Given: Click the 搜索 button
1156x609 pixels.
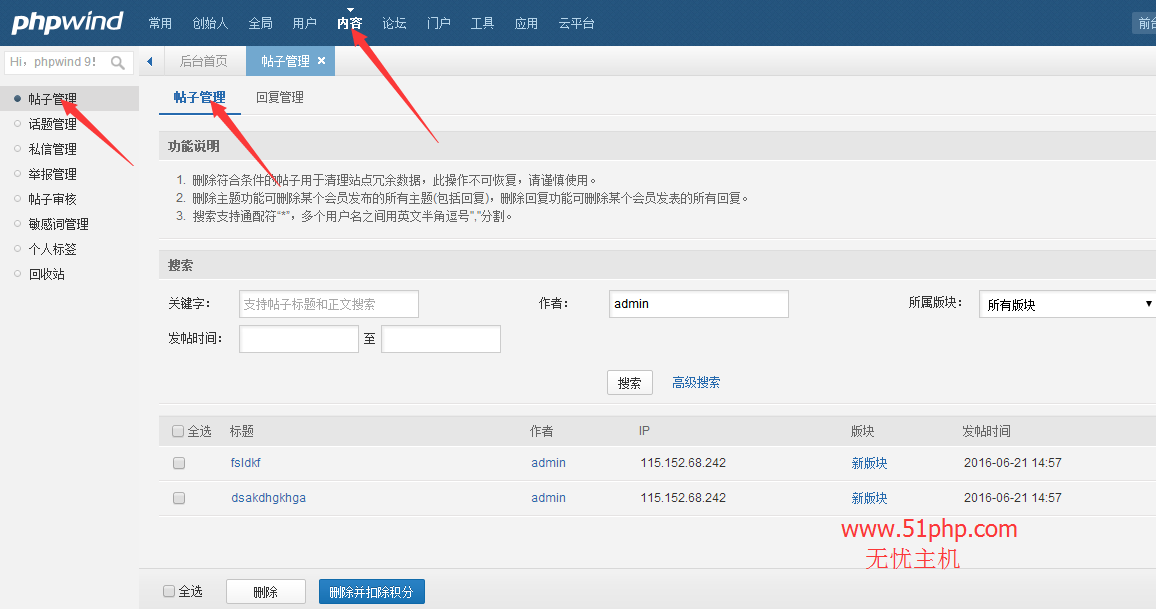Looking at the screenshot, I should [629, 382].
